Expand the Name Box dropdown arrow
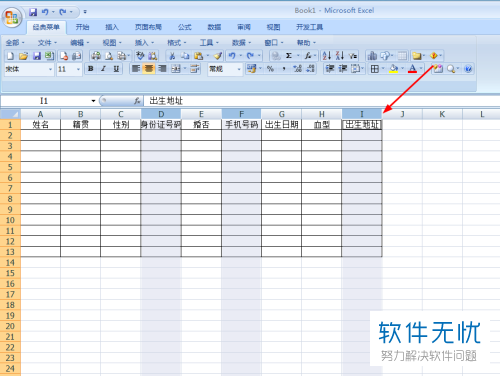This screenshot has height=376, width=500. click(x=93, y=101)
